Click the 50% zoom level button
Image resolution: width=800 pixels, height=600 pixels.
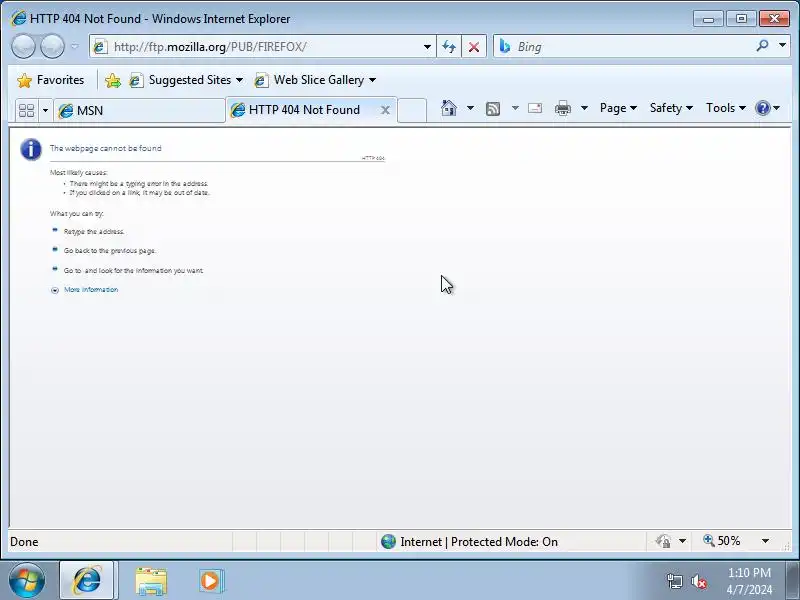pyautogui.click(x=721, y=541)
